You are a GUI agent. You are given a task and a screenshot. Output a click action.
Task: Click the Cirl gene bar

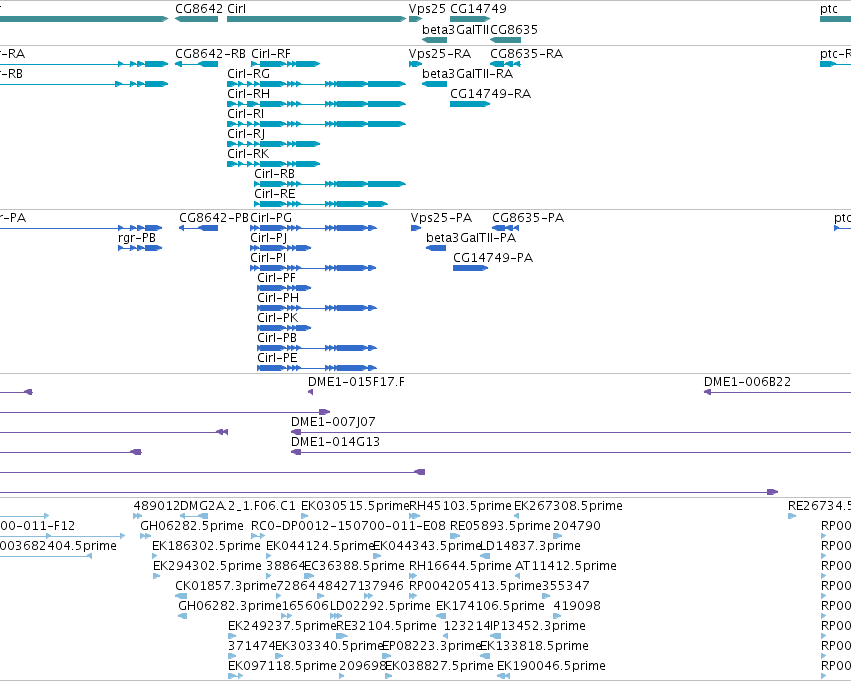pos(316,19)
